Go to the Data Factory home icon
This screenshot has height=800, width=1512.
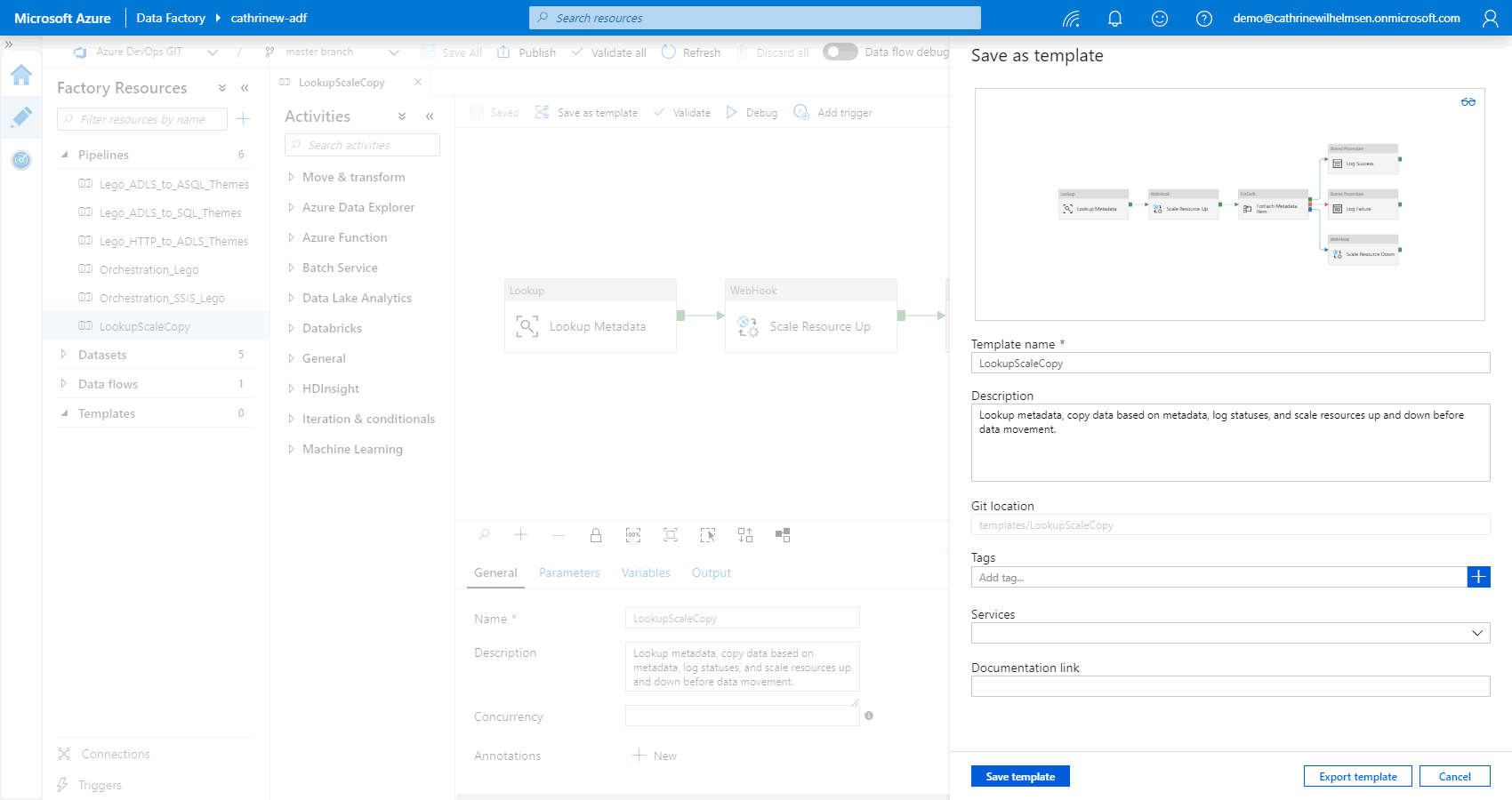coord(21,76)
